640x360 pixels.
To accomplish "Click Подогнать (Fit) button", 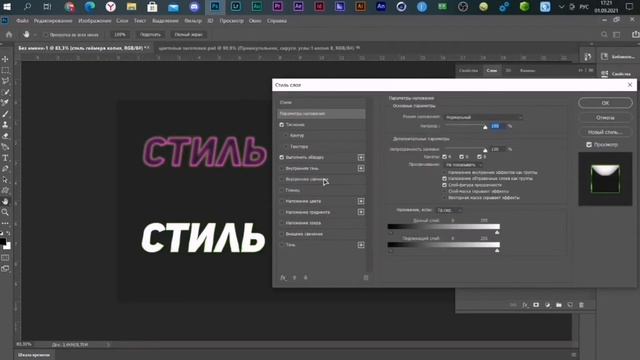I will (150, 35).
